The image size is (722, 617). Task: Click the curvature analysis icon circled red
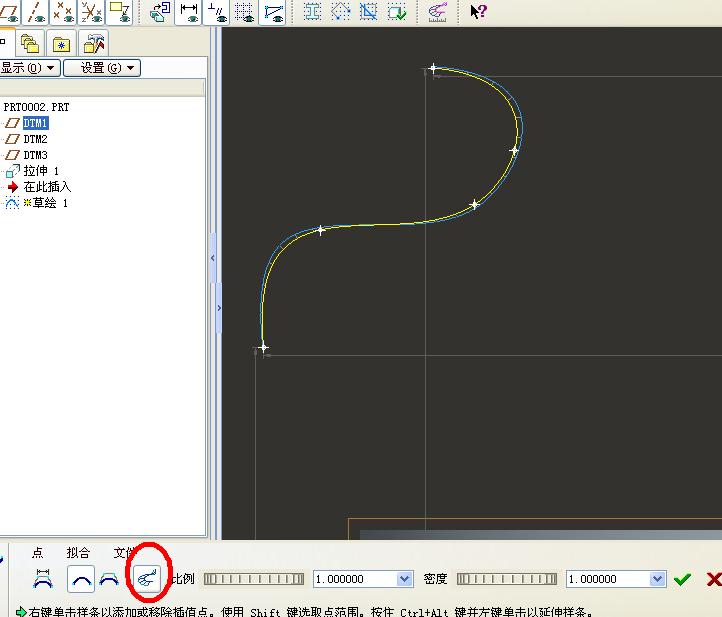(147, 578)
